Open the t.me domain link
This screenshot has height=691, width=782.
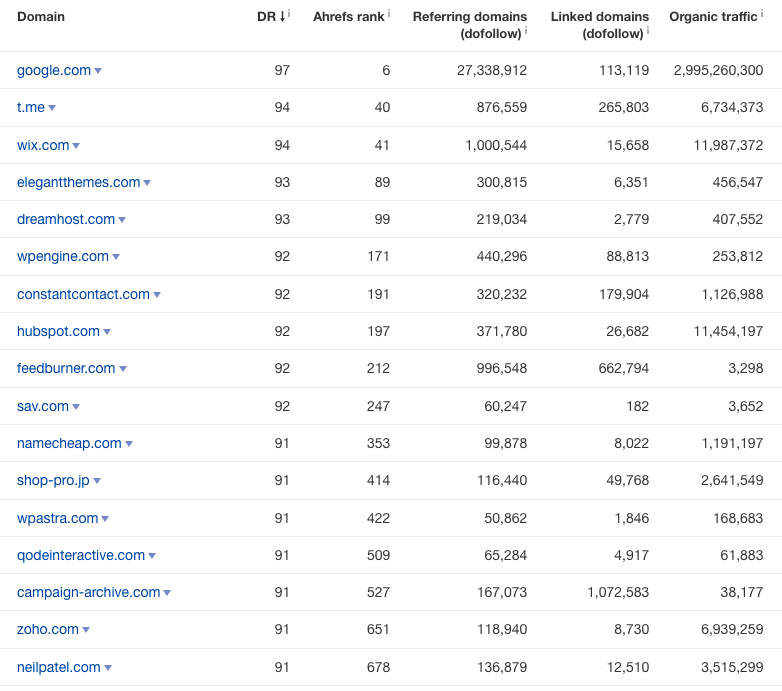pos(31,107)
